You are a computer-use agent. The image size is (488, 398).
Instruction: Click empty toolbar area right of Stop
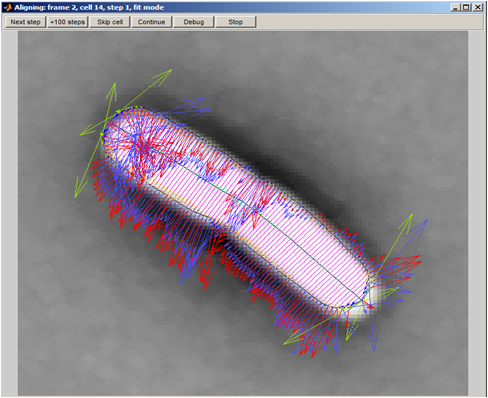368,22
